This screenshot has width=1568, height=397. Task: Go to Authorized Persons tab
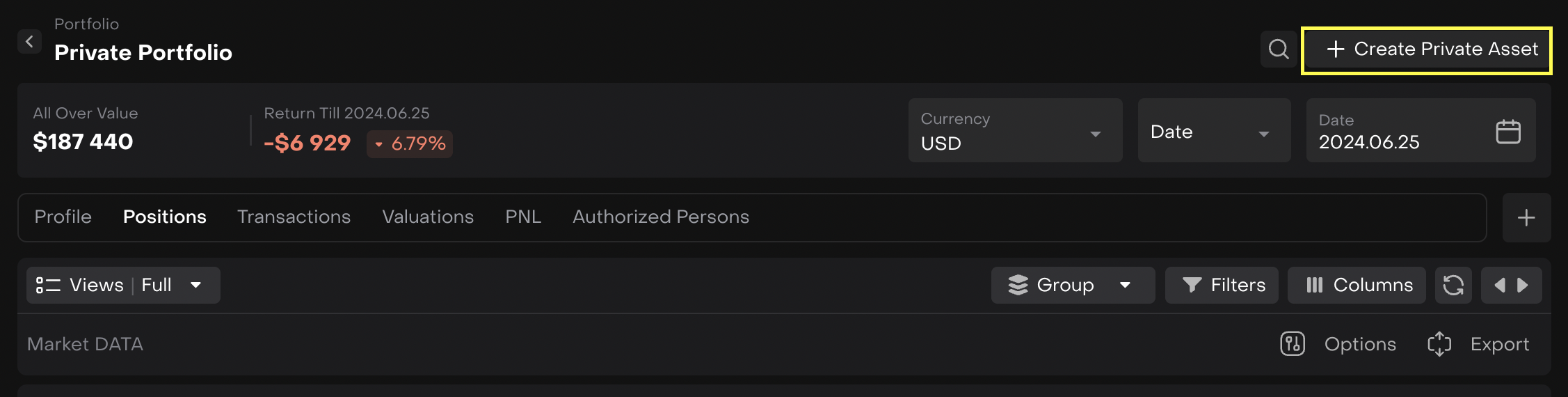click(661, 217)
